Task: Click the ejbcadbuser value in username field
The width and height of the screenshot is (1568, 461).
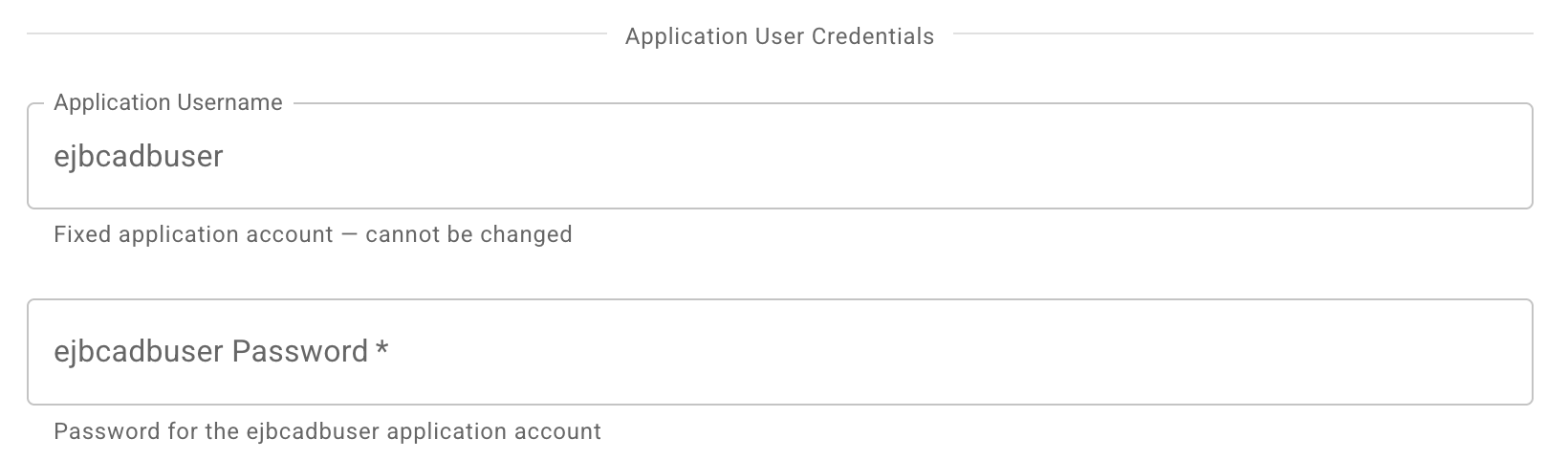Action: pos(139,156)
